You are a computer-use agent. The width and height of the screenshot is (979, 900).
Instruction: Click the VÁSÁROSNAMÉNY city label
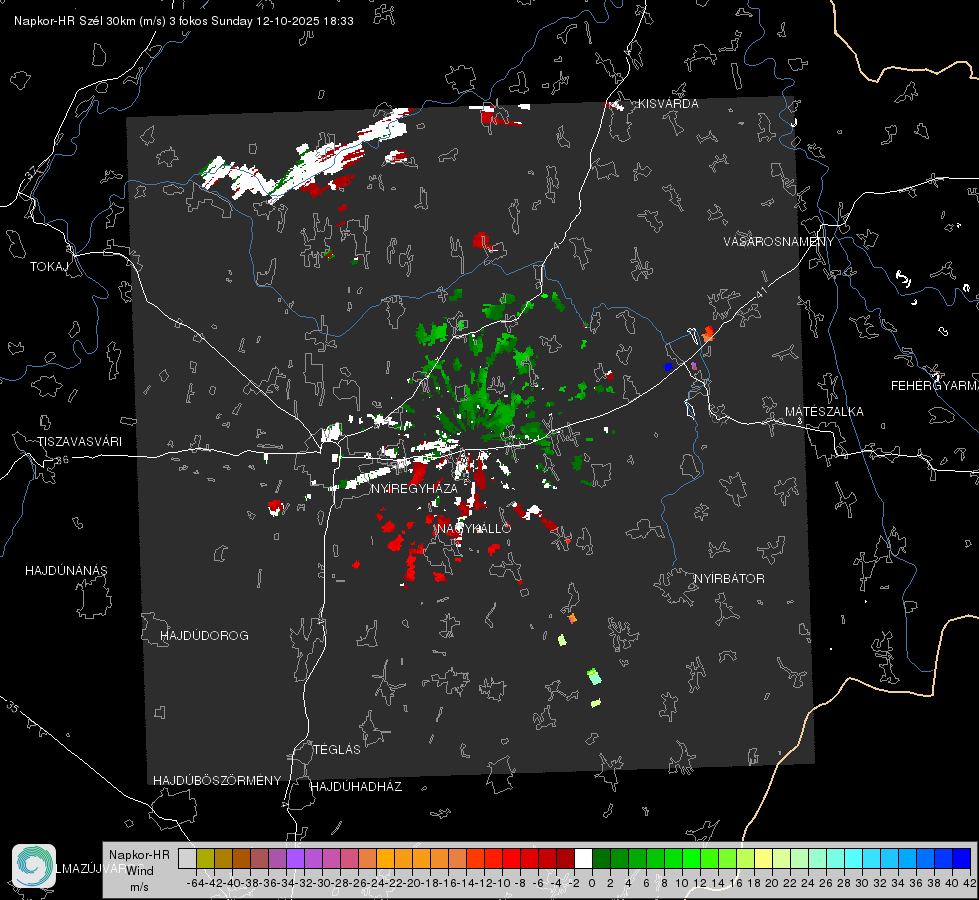[779, 242]
